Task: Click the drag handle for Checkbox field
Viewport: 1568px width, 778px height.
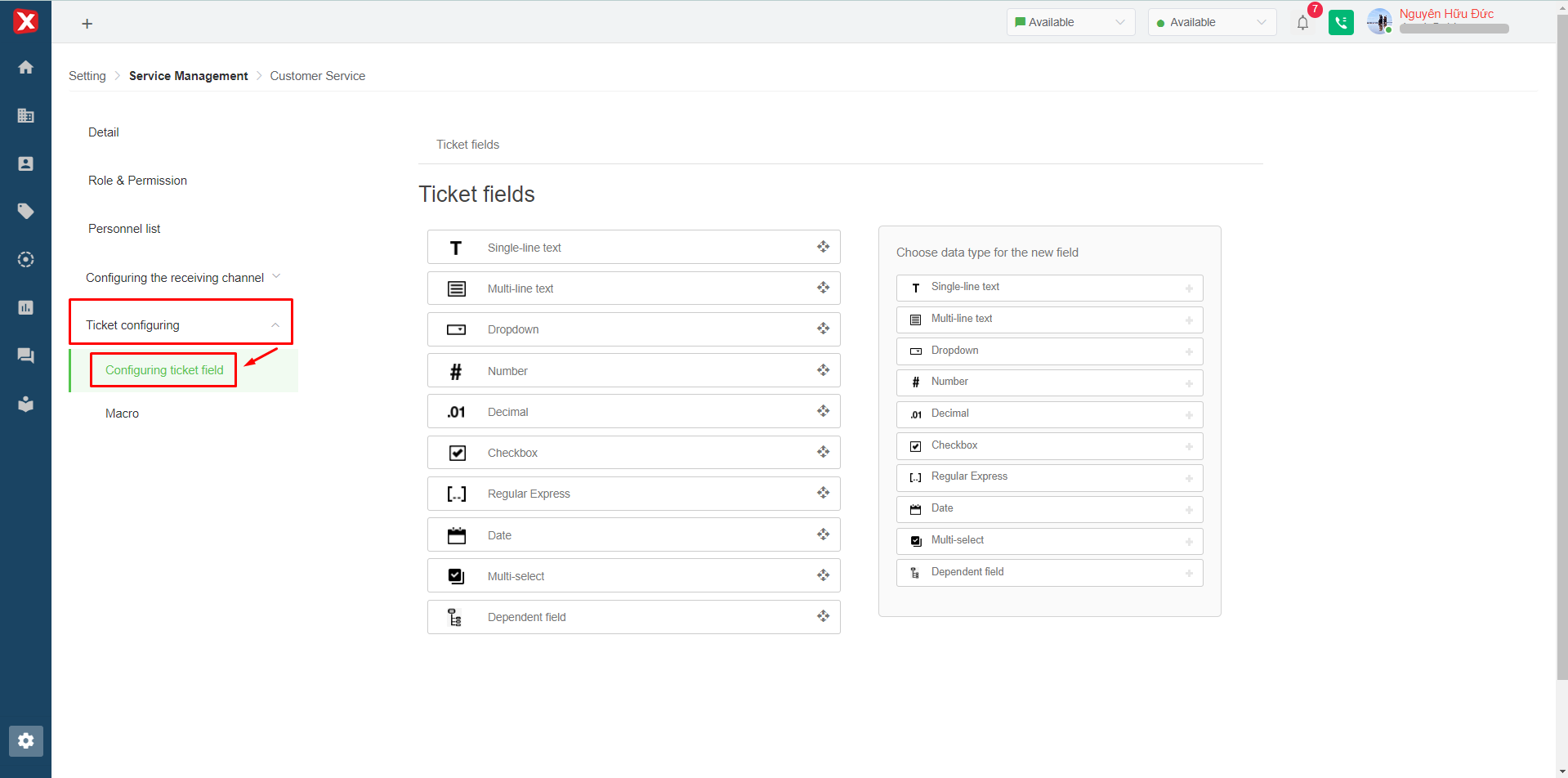Action: (x=823, y=452)
